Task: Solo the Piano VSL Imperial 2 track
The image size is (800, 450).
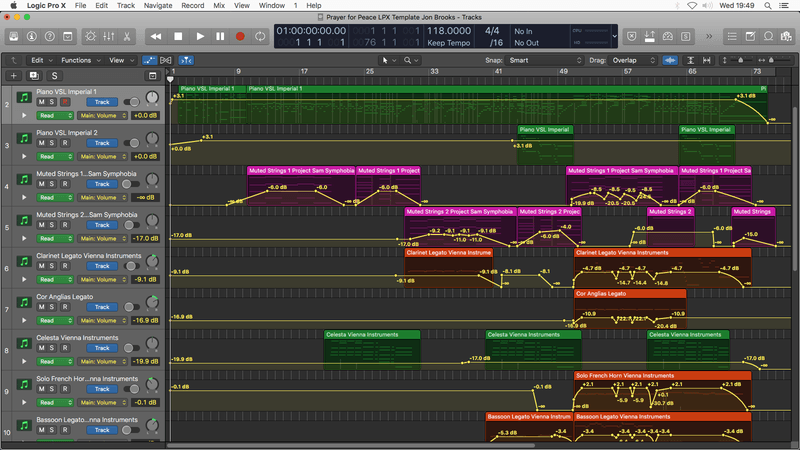Action: point(52,143)
